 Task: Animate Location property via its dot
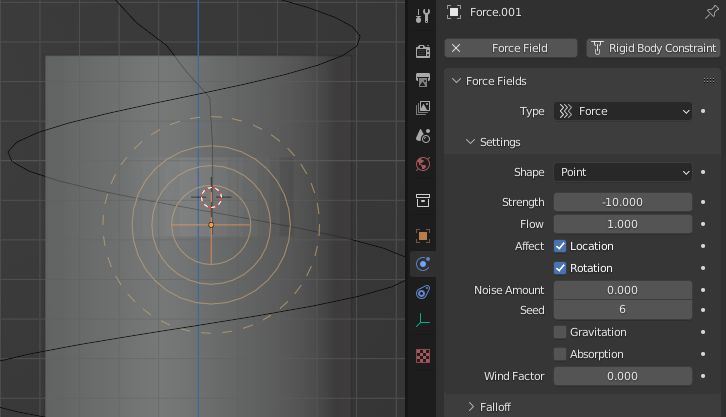tap(703, 246)
